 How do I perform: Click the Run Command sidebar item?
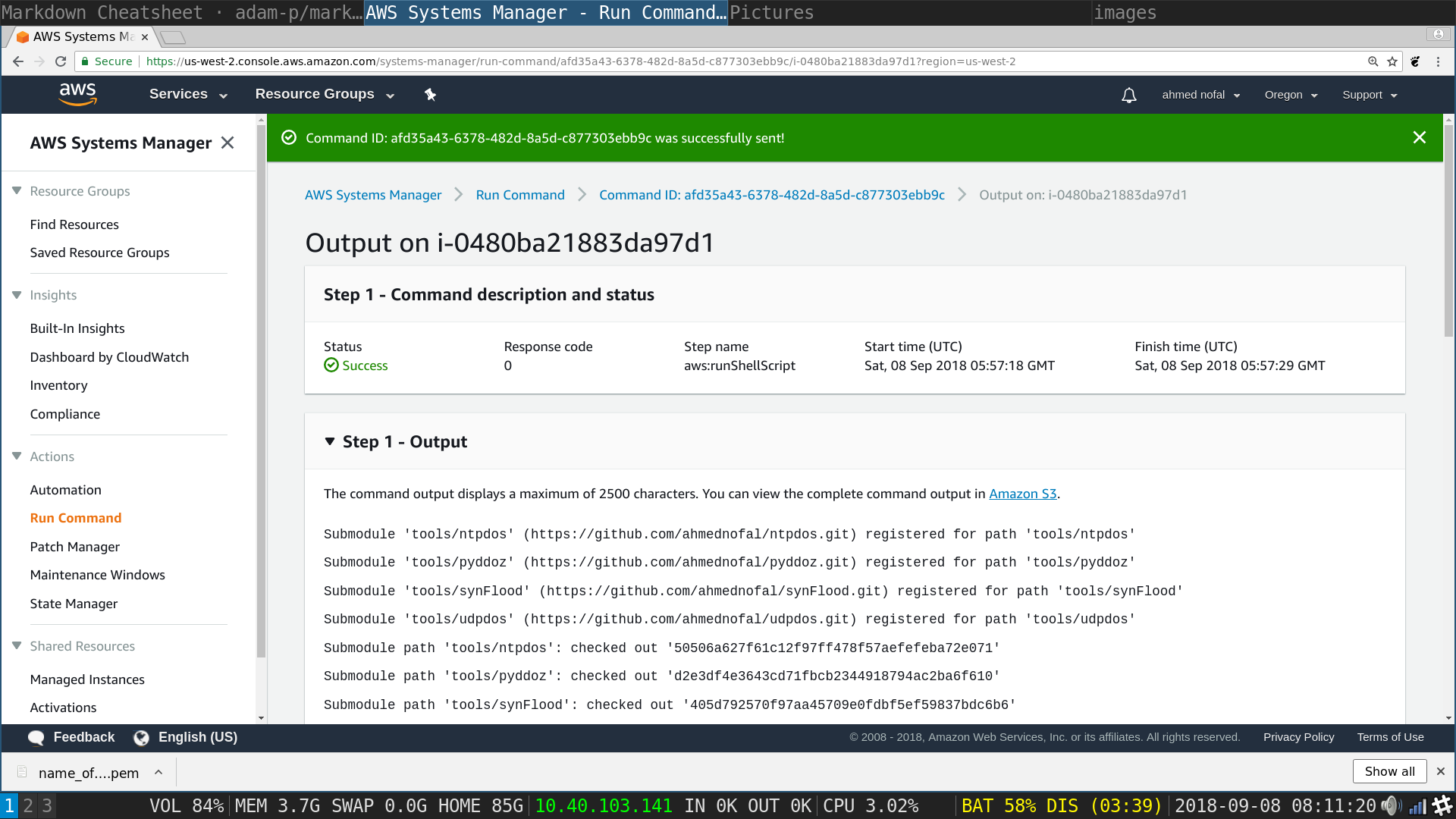75,517
